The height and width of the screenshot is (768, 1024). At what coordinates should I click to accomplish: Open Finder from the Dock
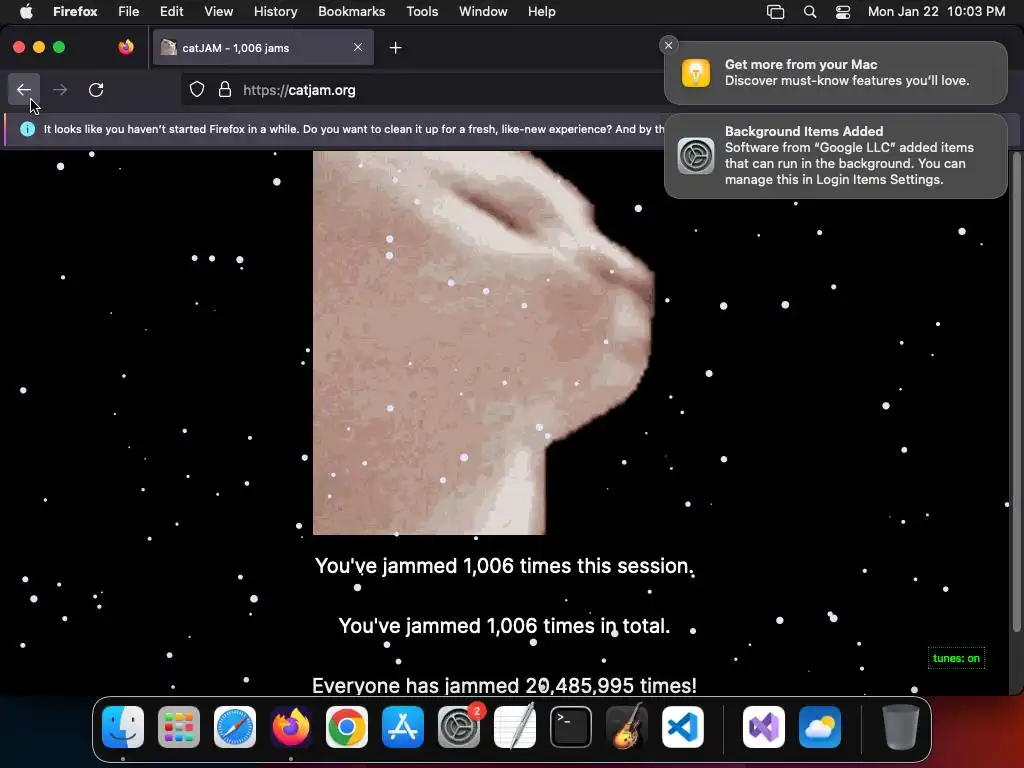tap(123, 727)
